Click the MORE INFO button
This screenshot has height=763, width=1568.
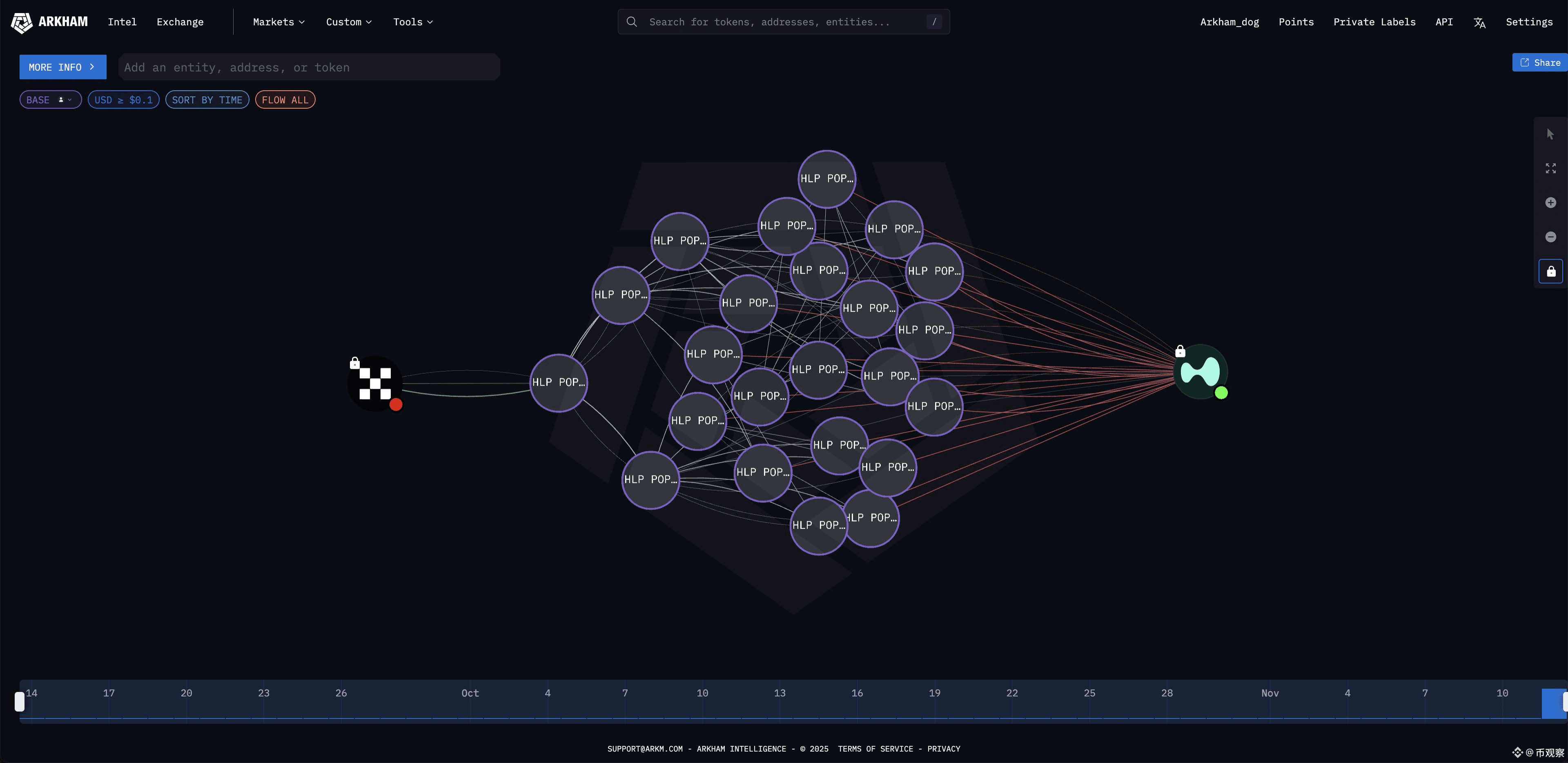[x=62, y=67]
